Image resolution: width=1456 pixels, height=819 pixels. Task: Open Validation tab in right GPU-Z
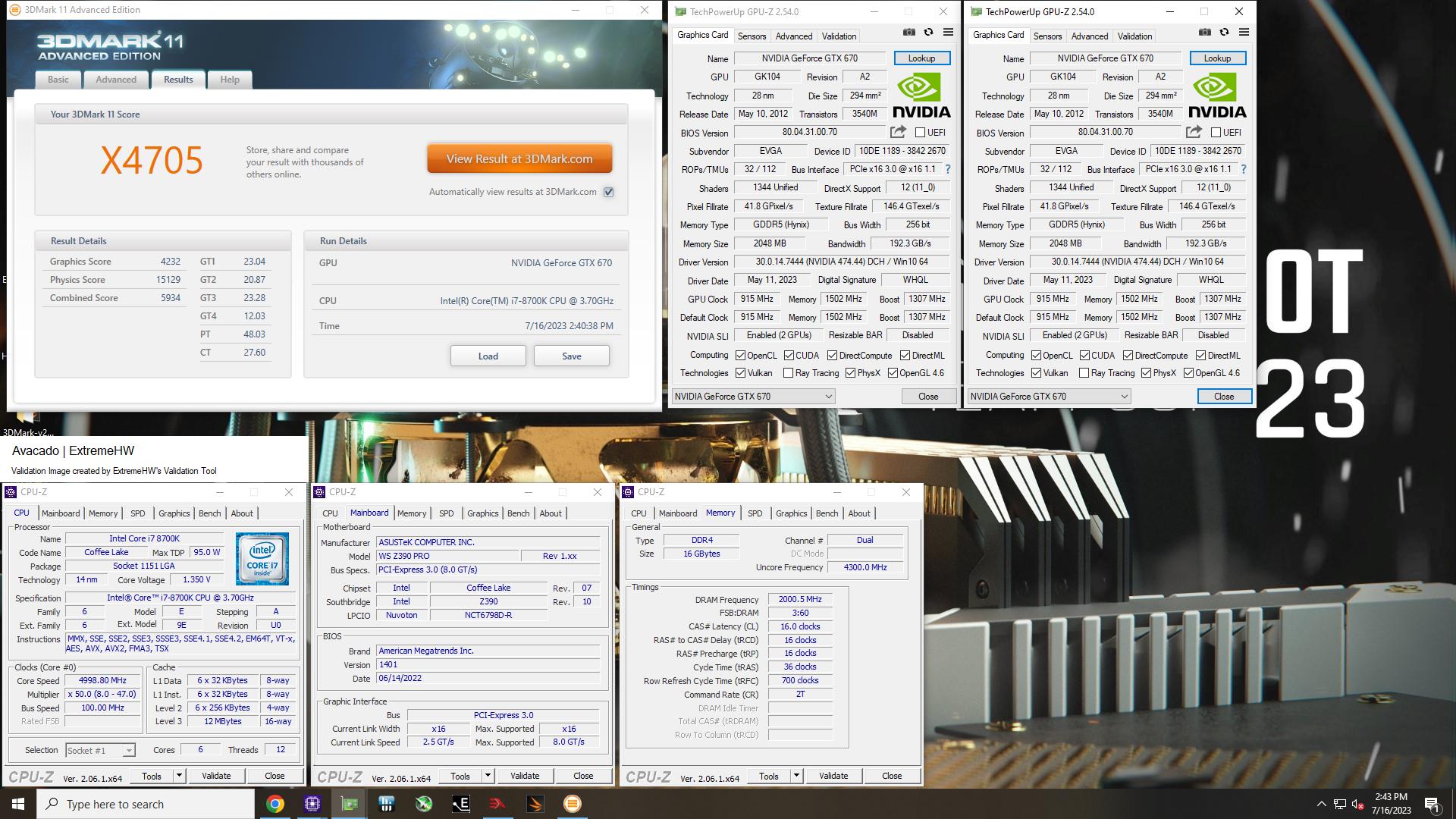coord(1134,36)
